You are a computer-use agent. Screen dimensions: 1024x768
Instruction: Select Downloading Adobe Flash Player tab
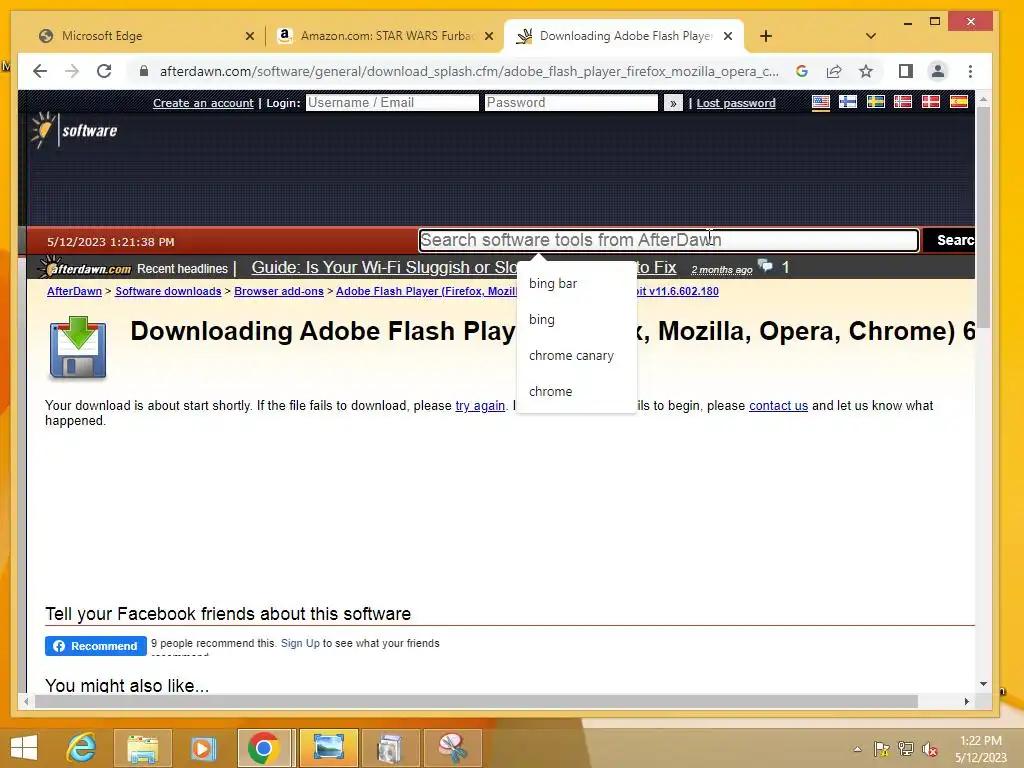click(624, 36)
